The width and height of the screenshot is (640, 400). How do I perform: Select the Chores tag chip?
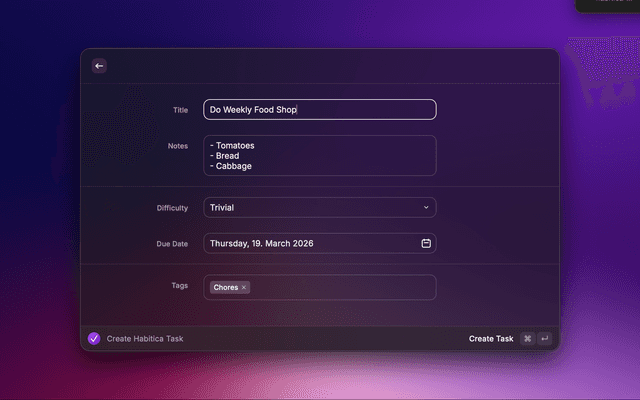point(225,288)
